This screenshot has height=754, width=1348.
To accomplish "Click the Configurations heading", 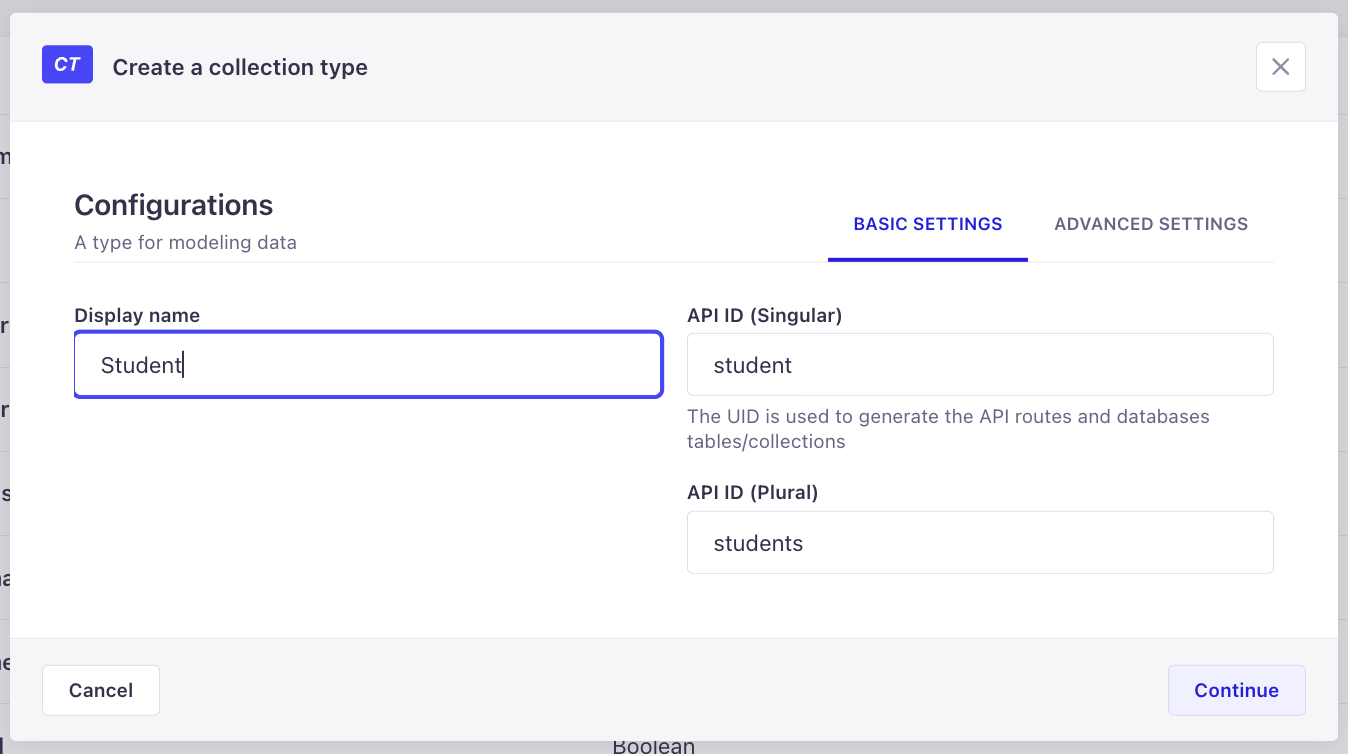I will [x=173, y=205].
